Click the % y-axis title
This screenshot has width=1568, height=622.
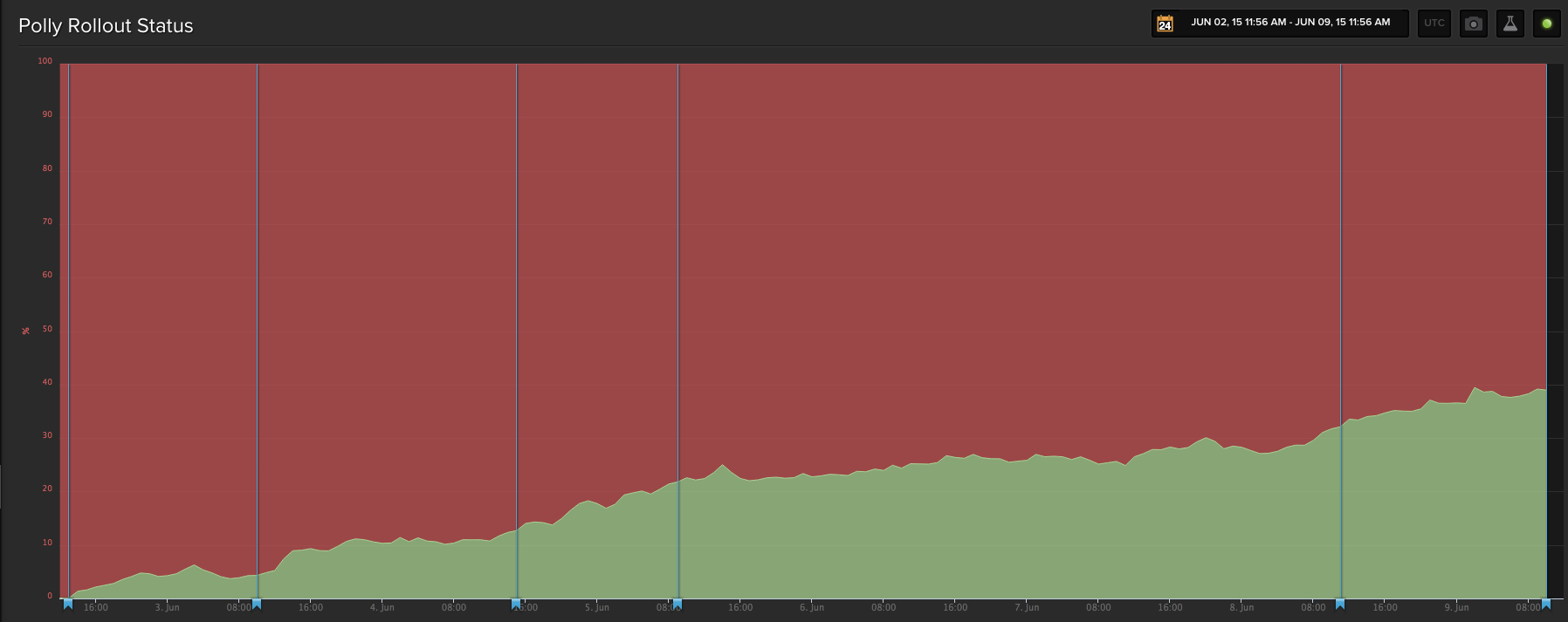[x=26, y=331]
